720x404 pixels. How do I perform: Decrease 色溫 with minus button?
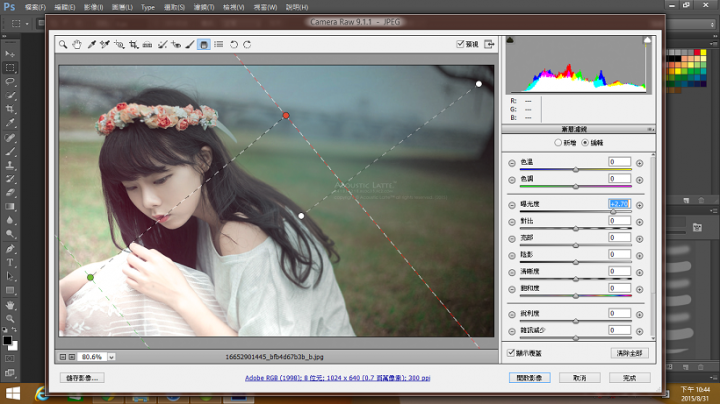tap(512, 163)
